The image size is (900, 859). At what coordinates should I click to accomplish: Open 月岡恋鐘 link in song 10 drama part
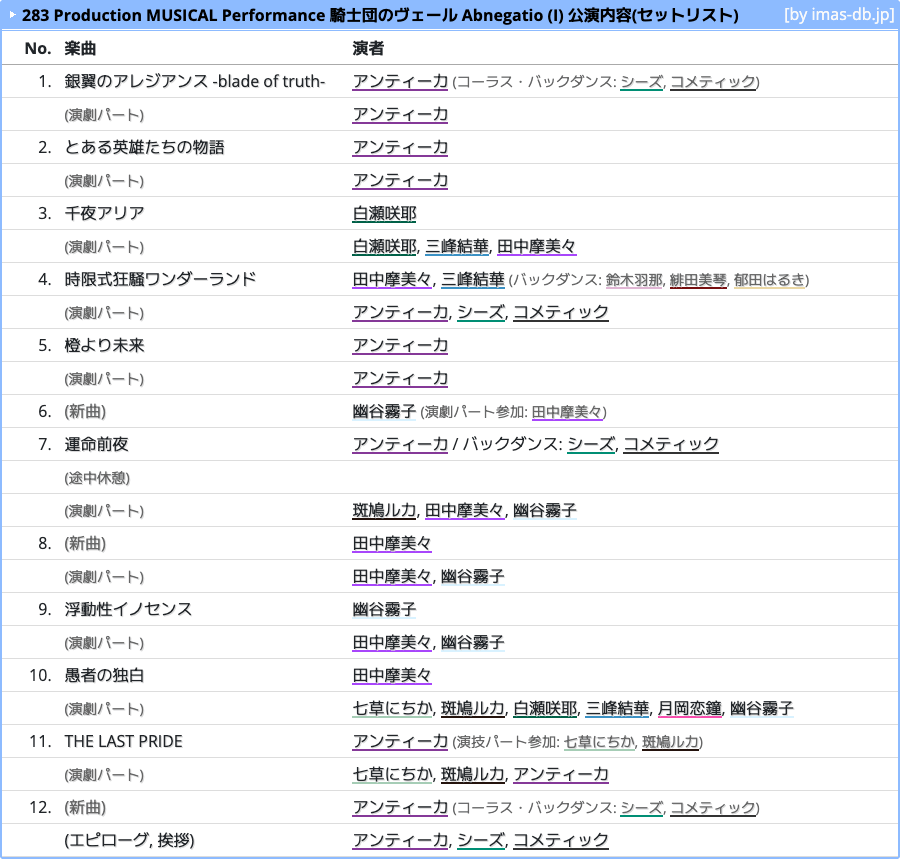tap(689, 708)
